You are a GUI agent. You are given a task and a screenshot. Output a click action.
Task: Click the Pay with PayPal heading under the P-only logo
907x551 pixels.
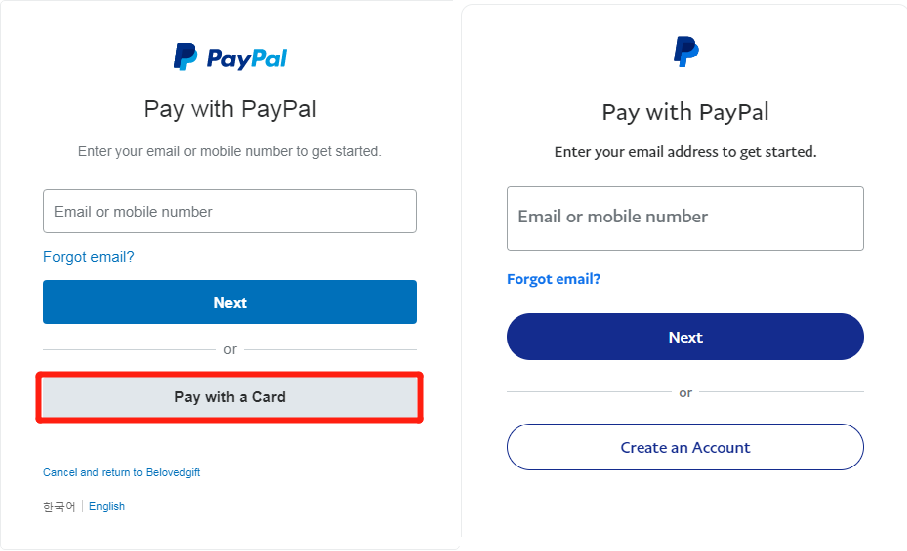pos(685,112)
